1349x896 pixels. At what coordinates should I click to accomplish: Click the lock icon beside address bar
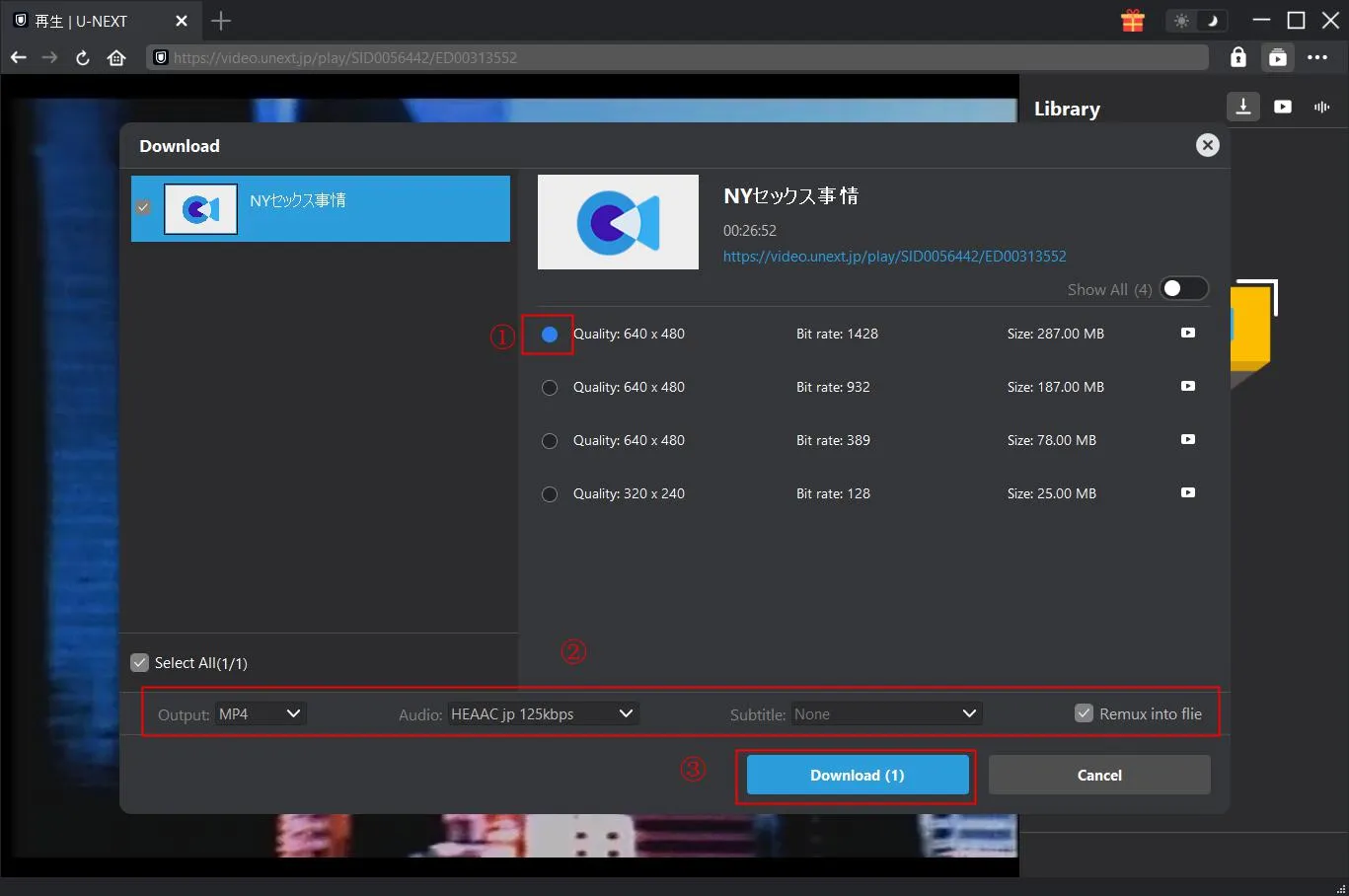[x=1237, y=57]
